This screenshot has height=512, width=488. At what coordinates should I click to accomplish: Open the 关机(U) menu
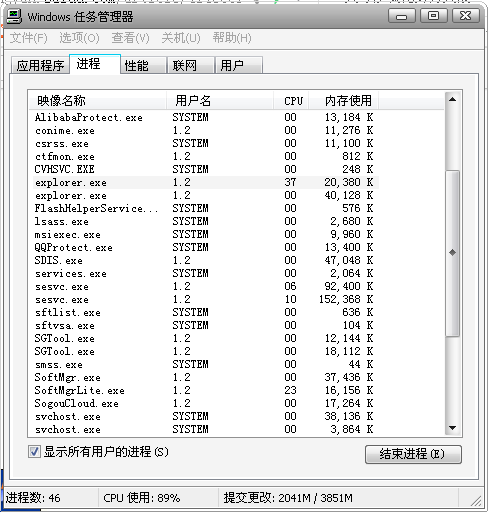click(x=181, y=38)
